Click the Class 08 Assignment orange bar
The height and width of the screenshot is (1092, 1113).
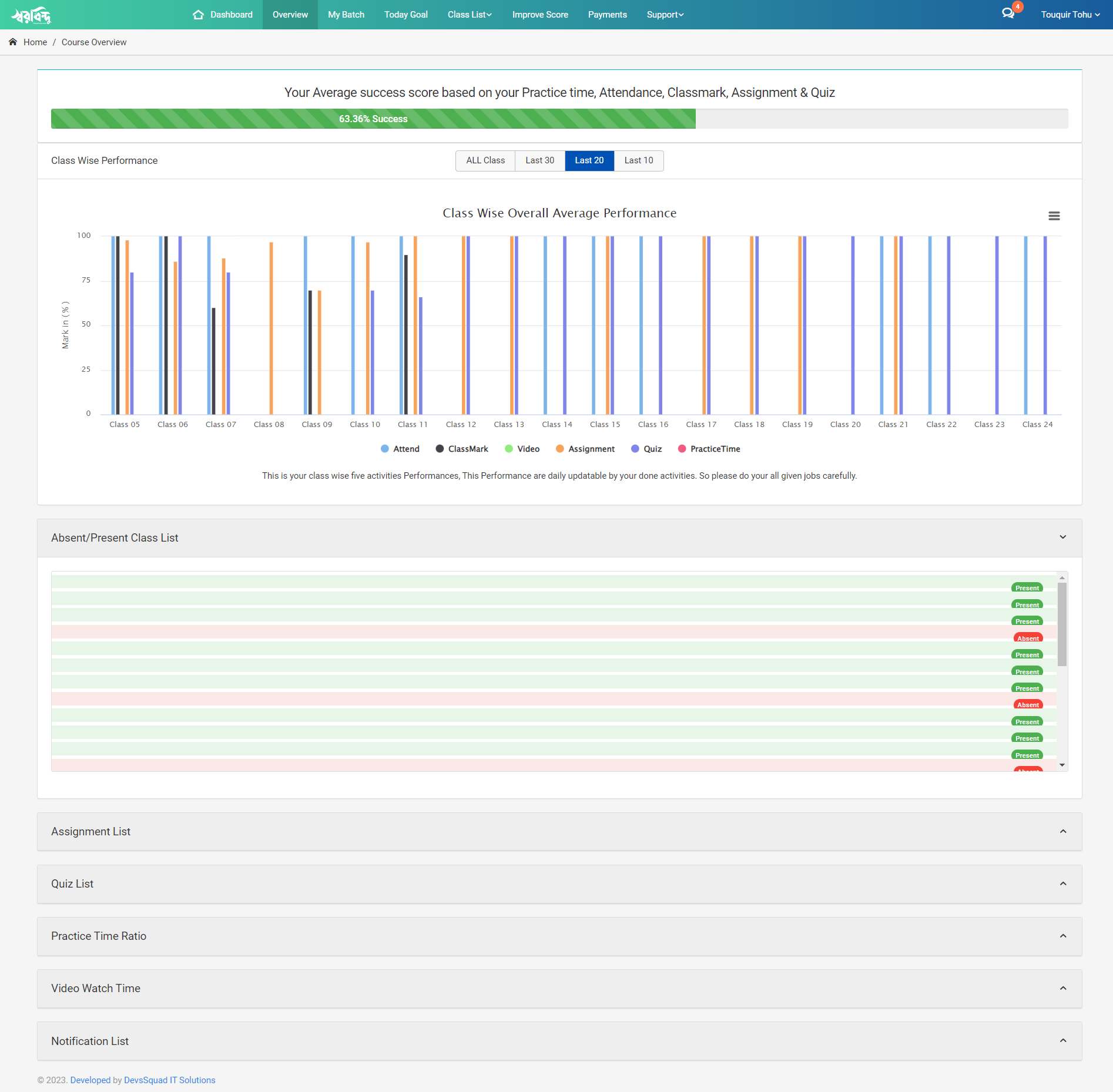(271, 328)
